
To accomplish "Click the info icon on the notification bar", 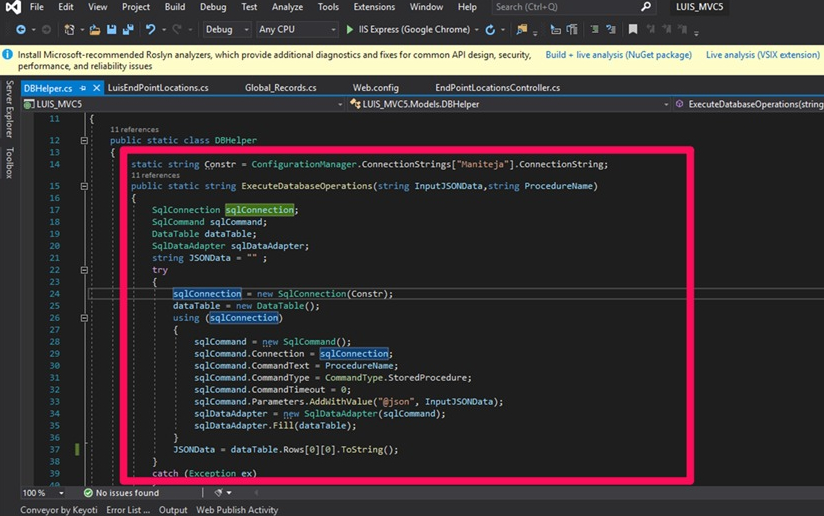I will click(x=7, y=55).
